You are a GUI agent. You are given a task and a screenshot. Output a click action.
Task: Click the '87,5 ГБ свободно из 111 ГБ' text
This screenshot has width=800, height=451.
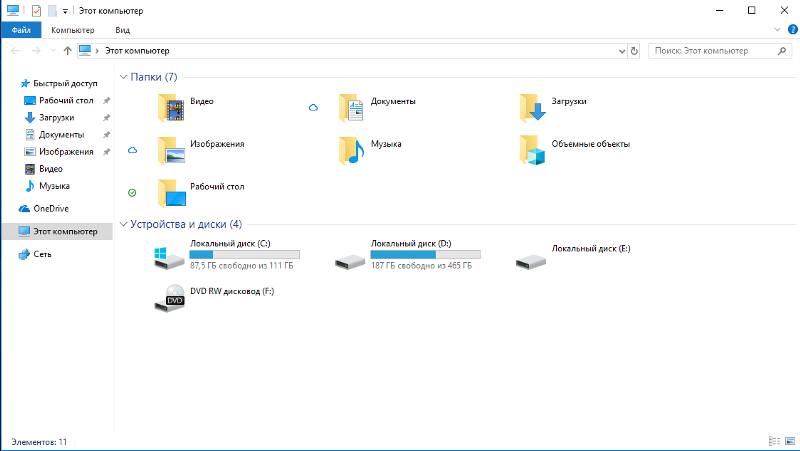click(x=242, y=266)
